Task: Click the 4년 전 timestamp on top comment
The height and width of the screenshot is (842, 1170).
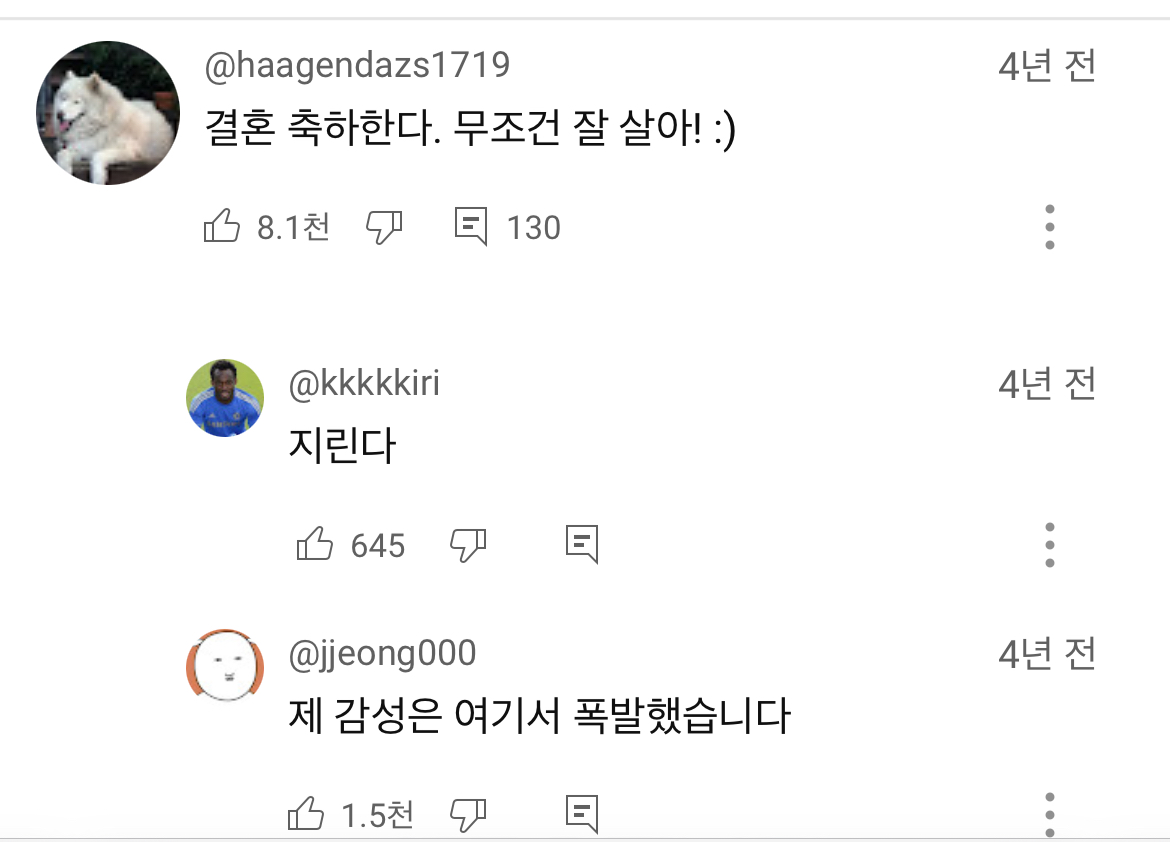Action: 1047,67
